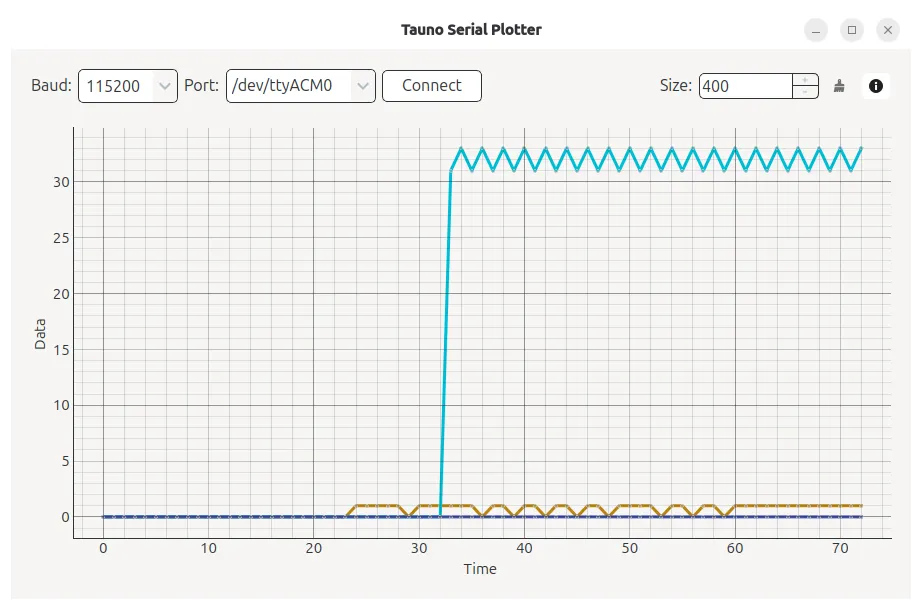Select the "15" tick on the Data axis

pos(61,350)
